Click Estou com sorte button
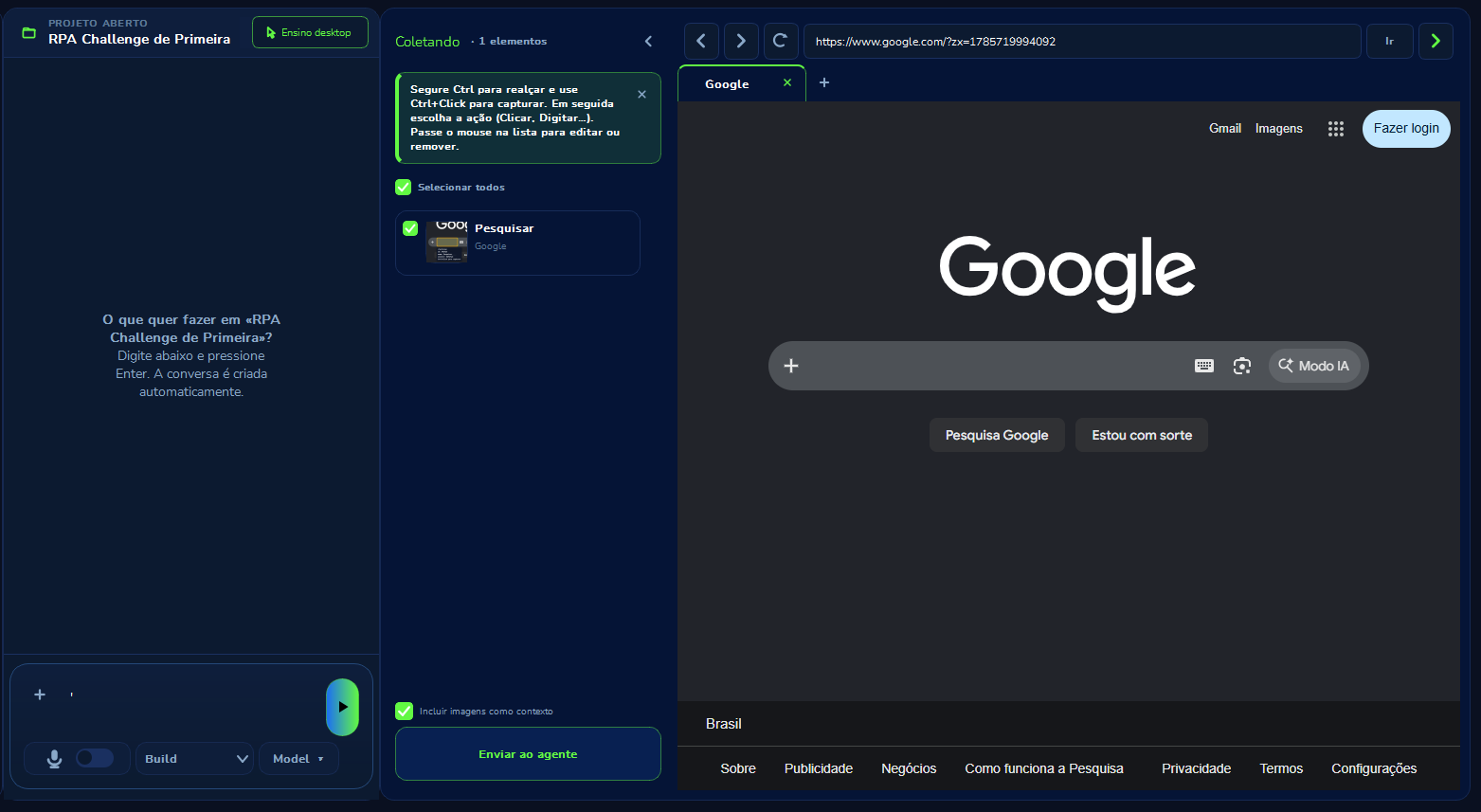The image size is (1481, 812). (x=1142, y=435)
